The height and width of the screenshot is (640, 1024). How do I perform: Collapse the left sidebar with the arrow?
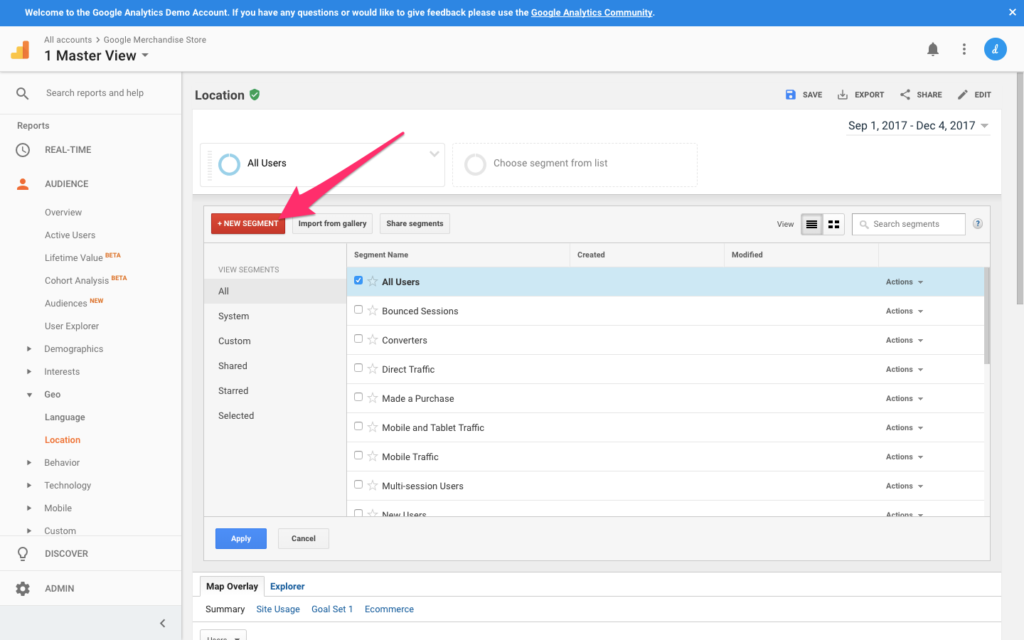(163, 623)
